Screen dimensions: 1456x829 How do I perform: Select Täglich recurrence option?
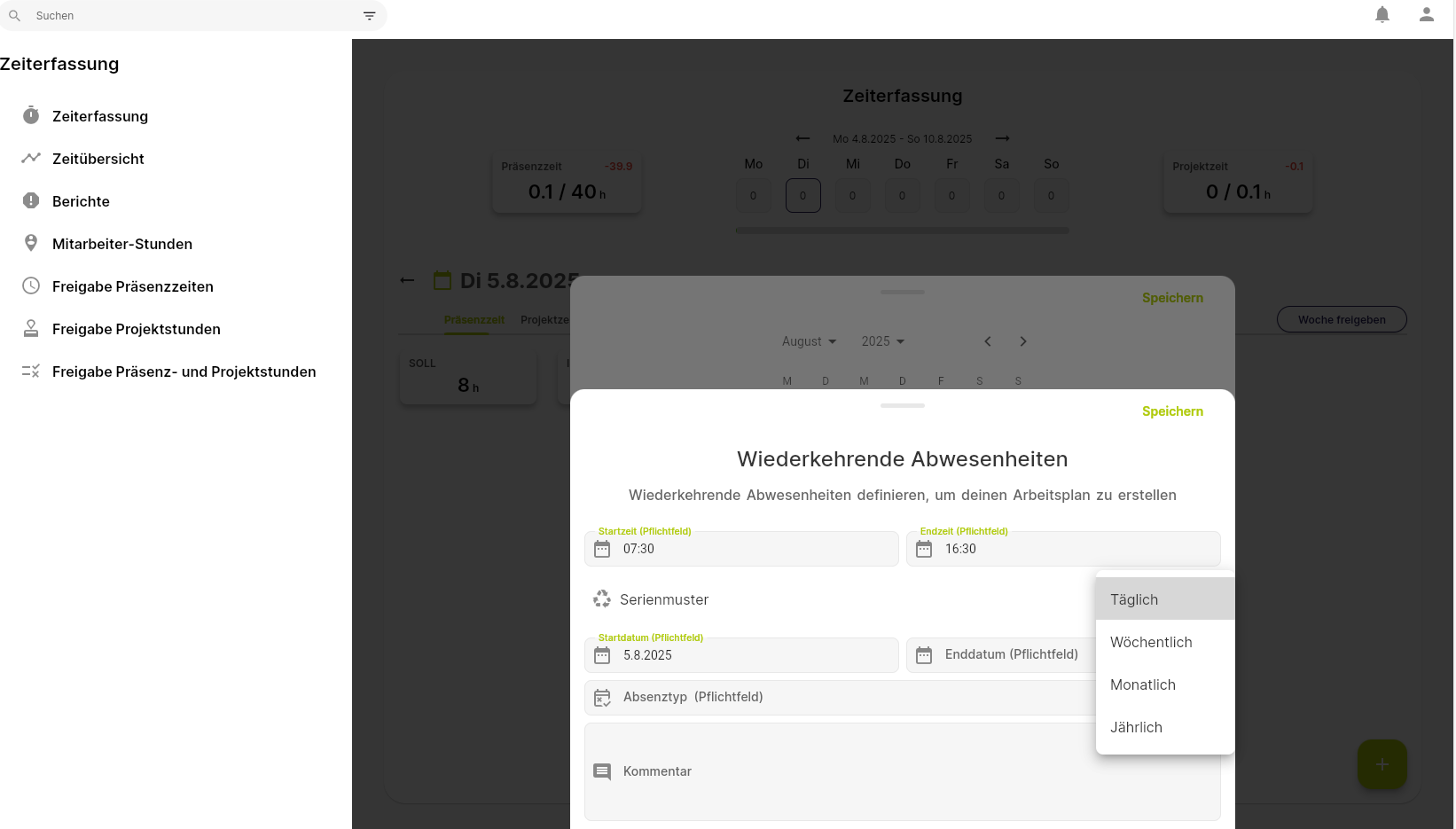coord(1165,599)
